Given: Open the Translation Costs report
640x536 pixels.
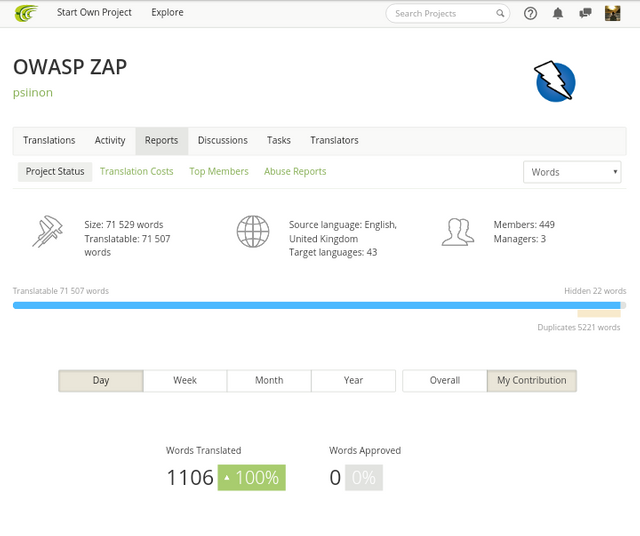Looking at the screenshot, I should [137, 171].
